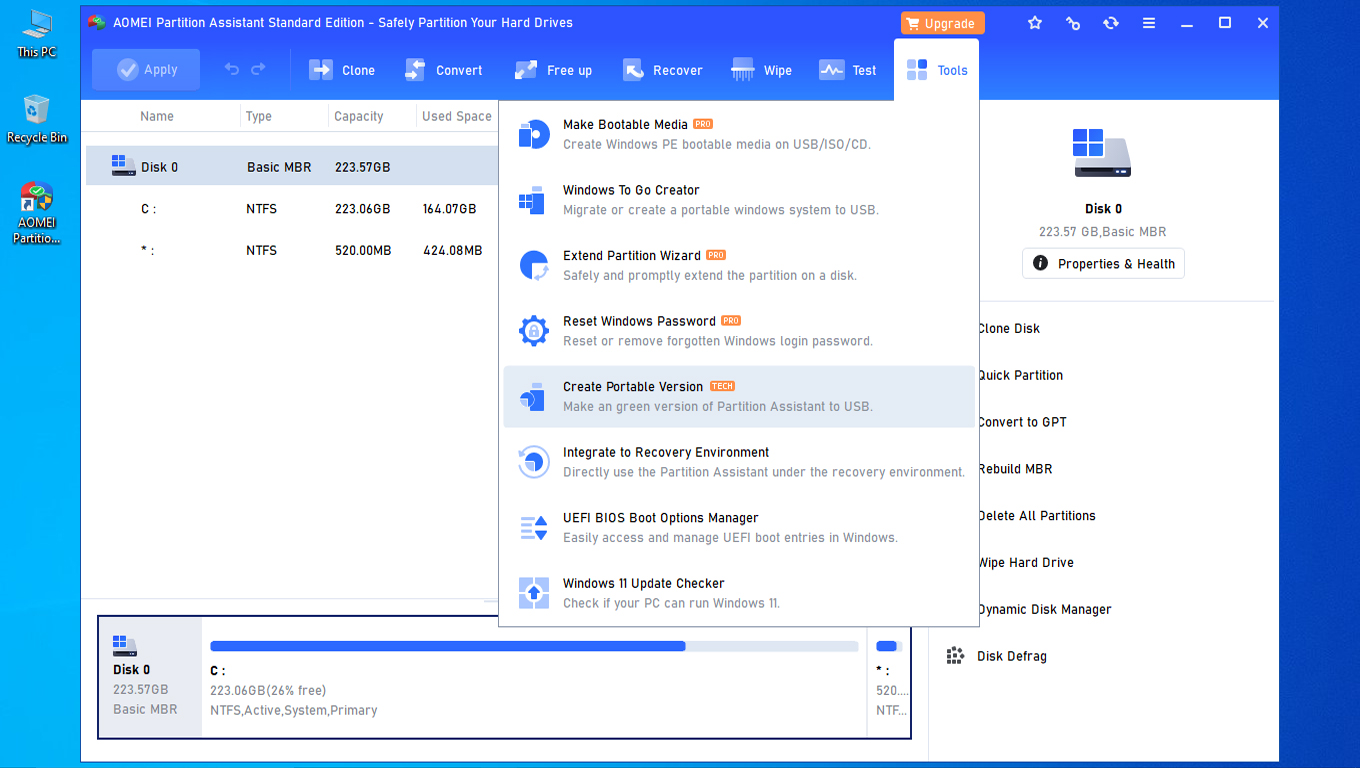Select Reset Windows Password entry
The width and height of the screenshot is (1360, 768).
click(x=739, y=331)
